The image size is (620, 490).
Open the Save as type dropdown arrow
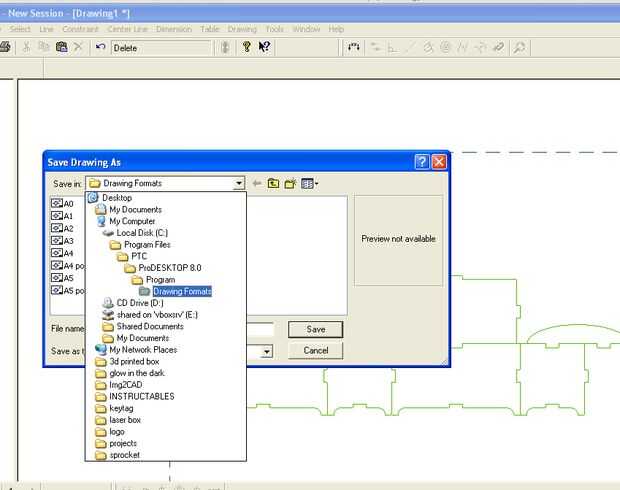click(x=267, y=351)
